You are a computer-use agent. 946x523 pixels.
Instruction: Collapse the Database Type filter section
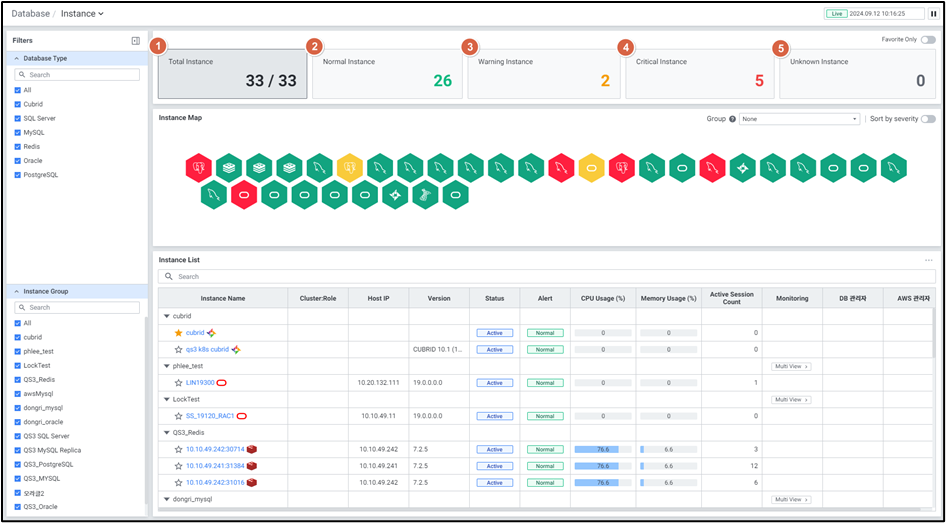coord(17,59)
